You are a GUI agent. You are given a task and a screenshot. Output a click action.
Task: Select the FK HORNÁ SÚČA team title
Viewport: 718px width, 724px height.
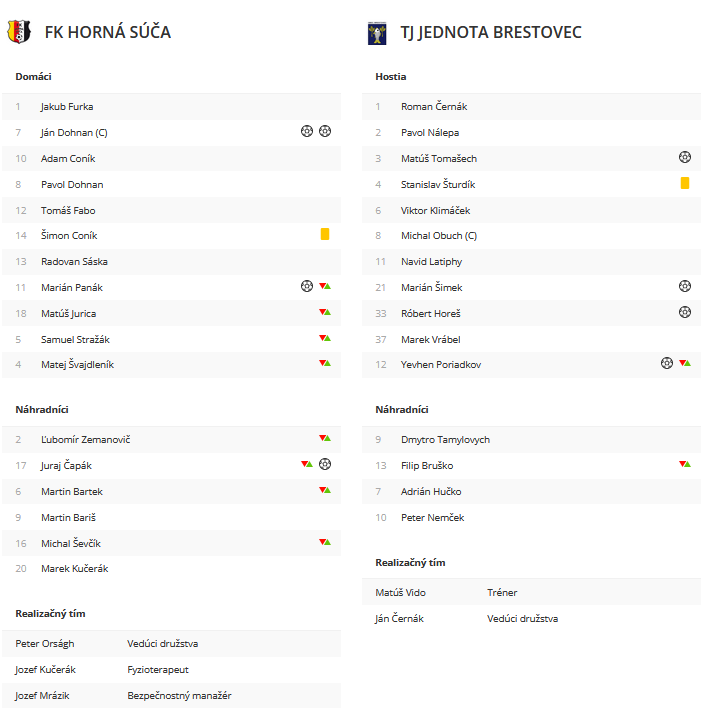pyautogui.click(x=108, y=32)
